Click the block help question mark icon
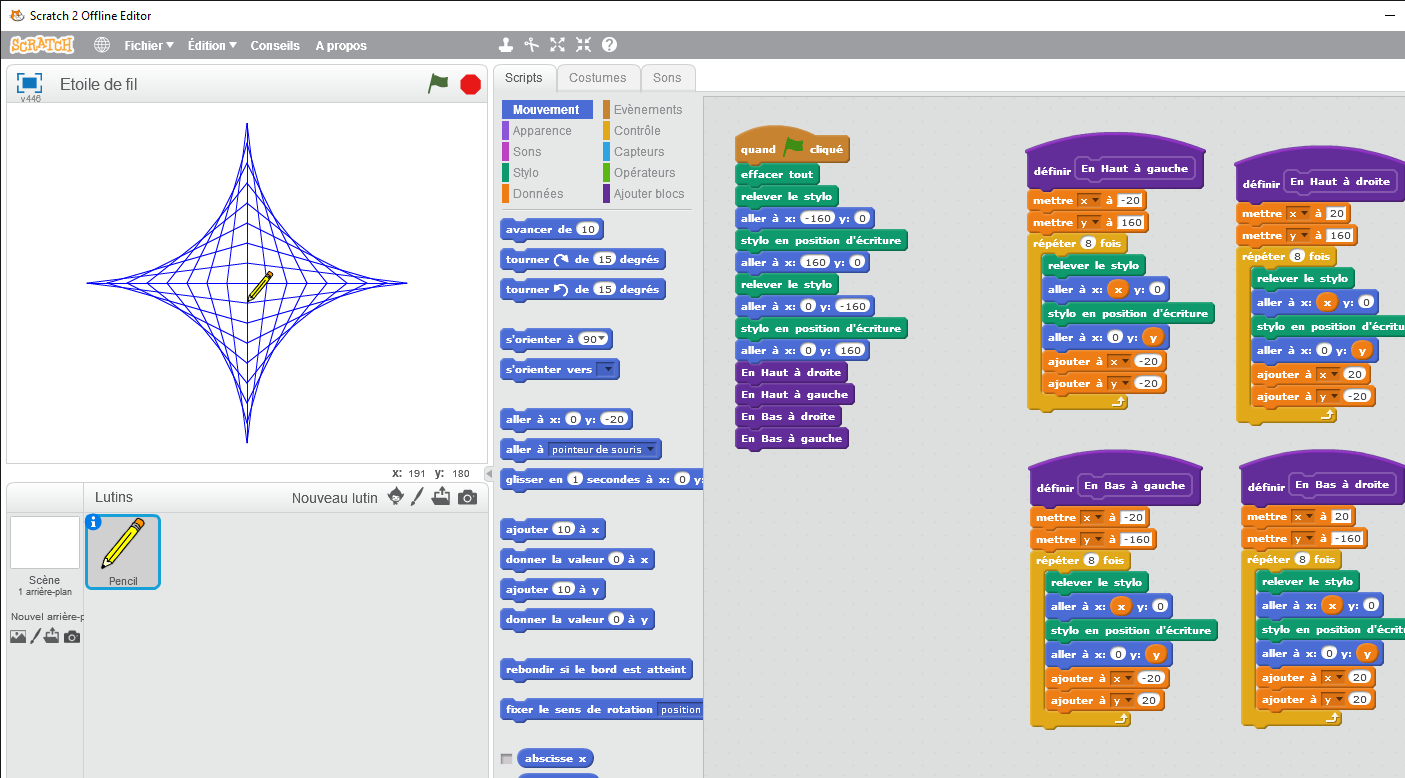1405x778 pixels. 609,45
